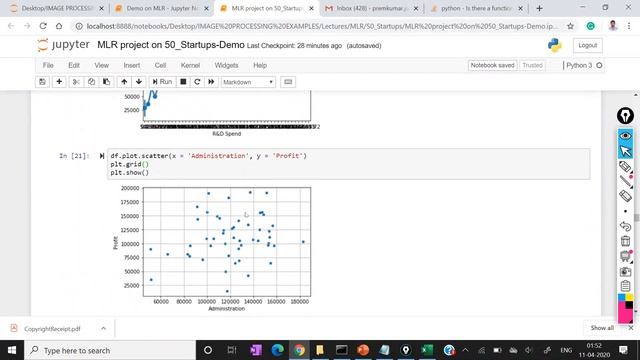Viewport: 640px width, 360px height.
Task: Rename notebook via MLR project title
Action: click(x=171, y=45)
